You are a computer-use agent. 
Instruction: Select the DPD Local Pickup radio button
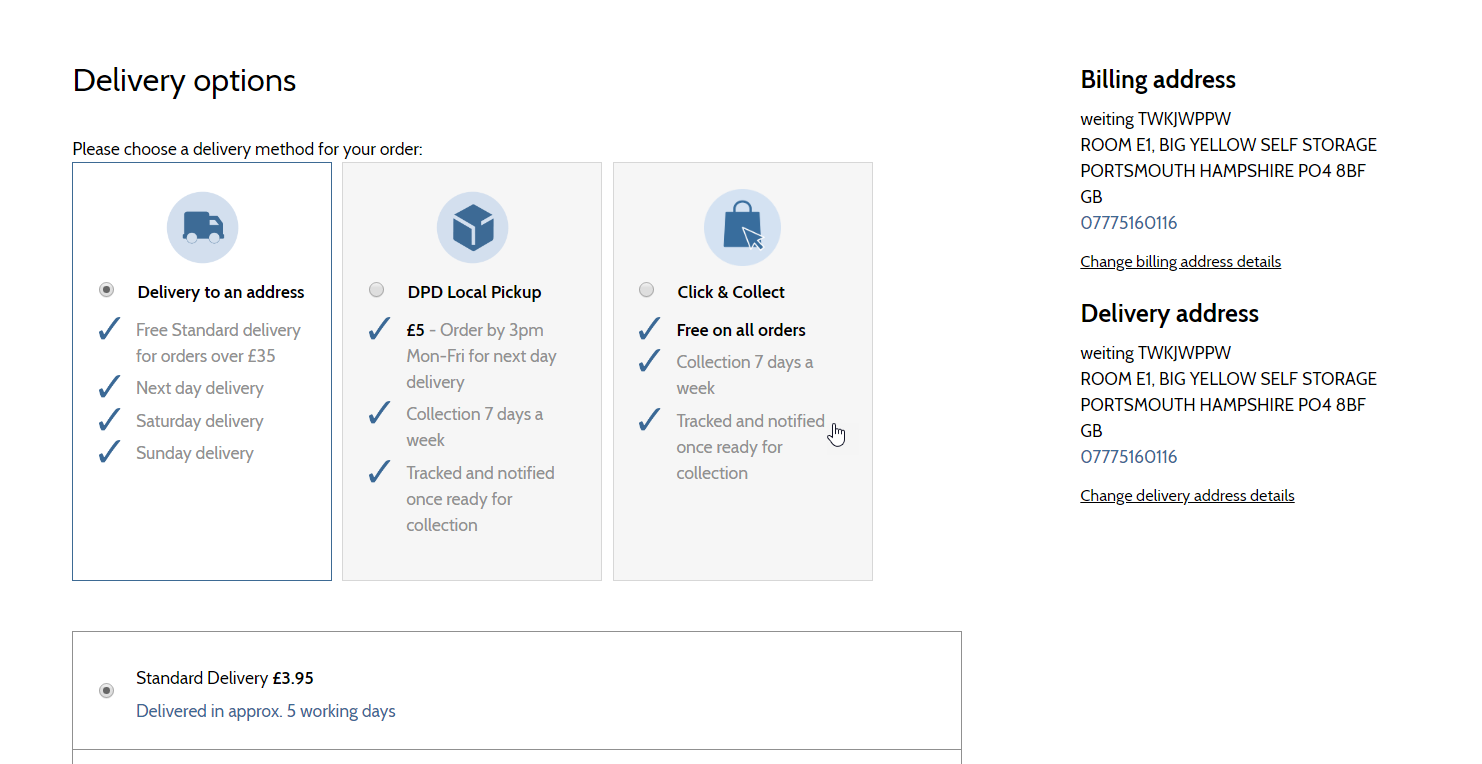click(x=376, y=290)
